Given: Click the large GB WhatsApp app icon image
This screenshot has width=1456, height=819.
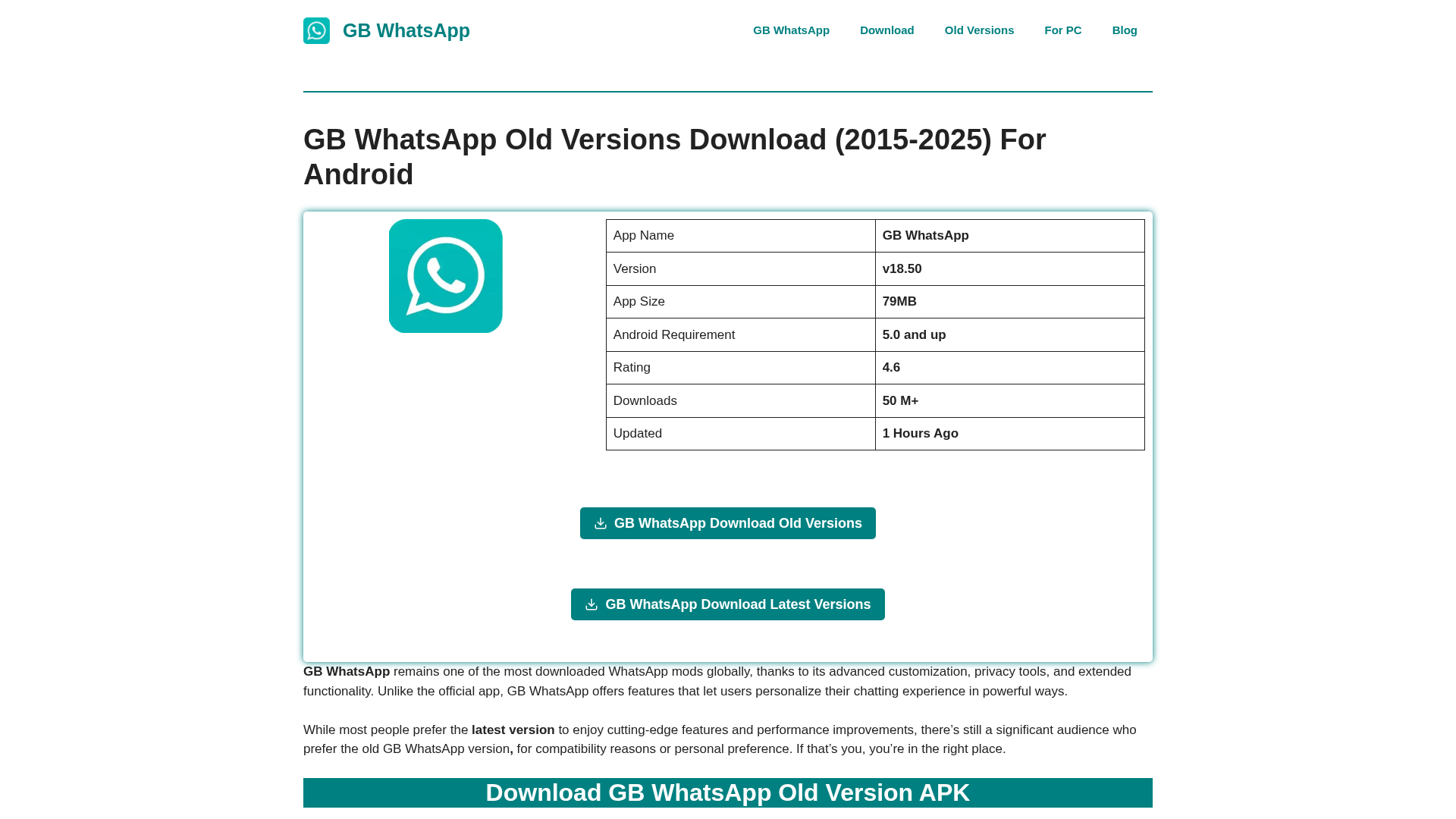Looking at the screenshot, I should tap(446, 276).
